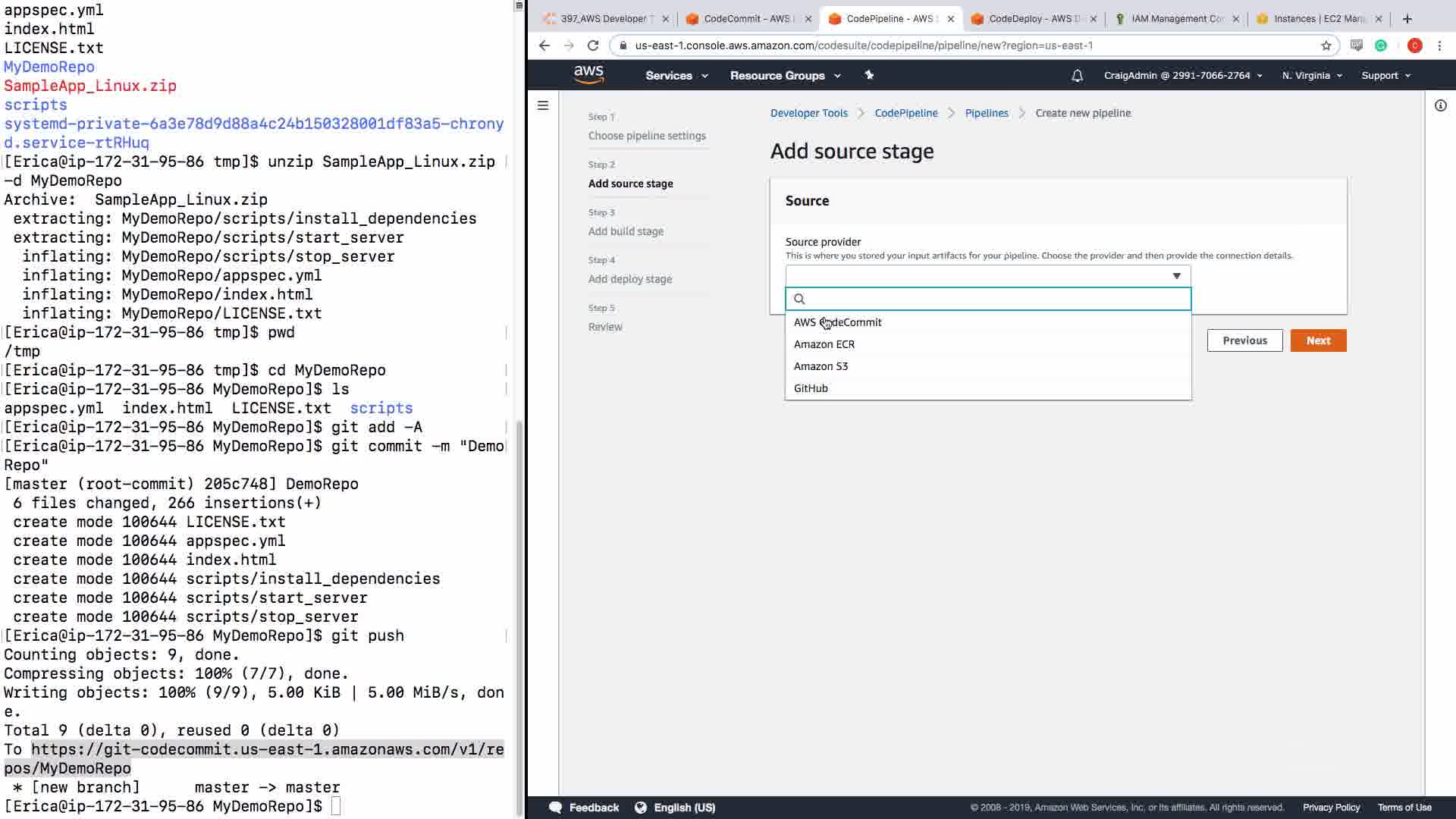Open the hamburger navigation menu
Screen dimensions: 1456x819
pyautogui.click(x=543, y=105)
